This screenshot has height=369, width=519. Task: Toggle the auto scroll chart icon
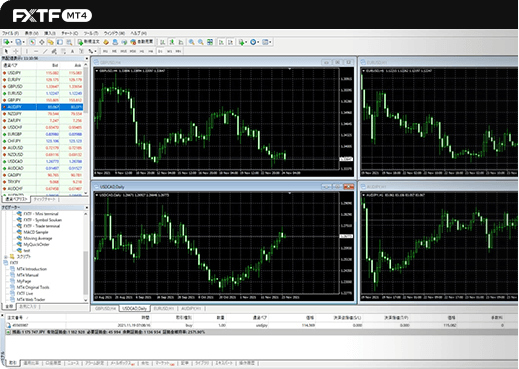(x=221, y=42)
